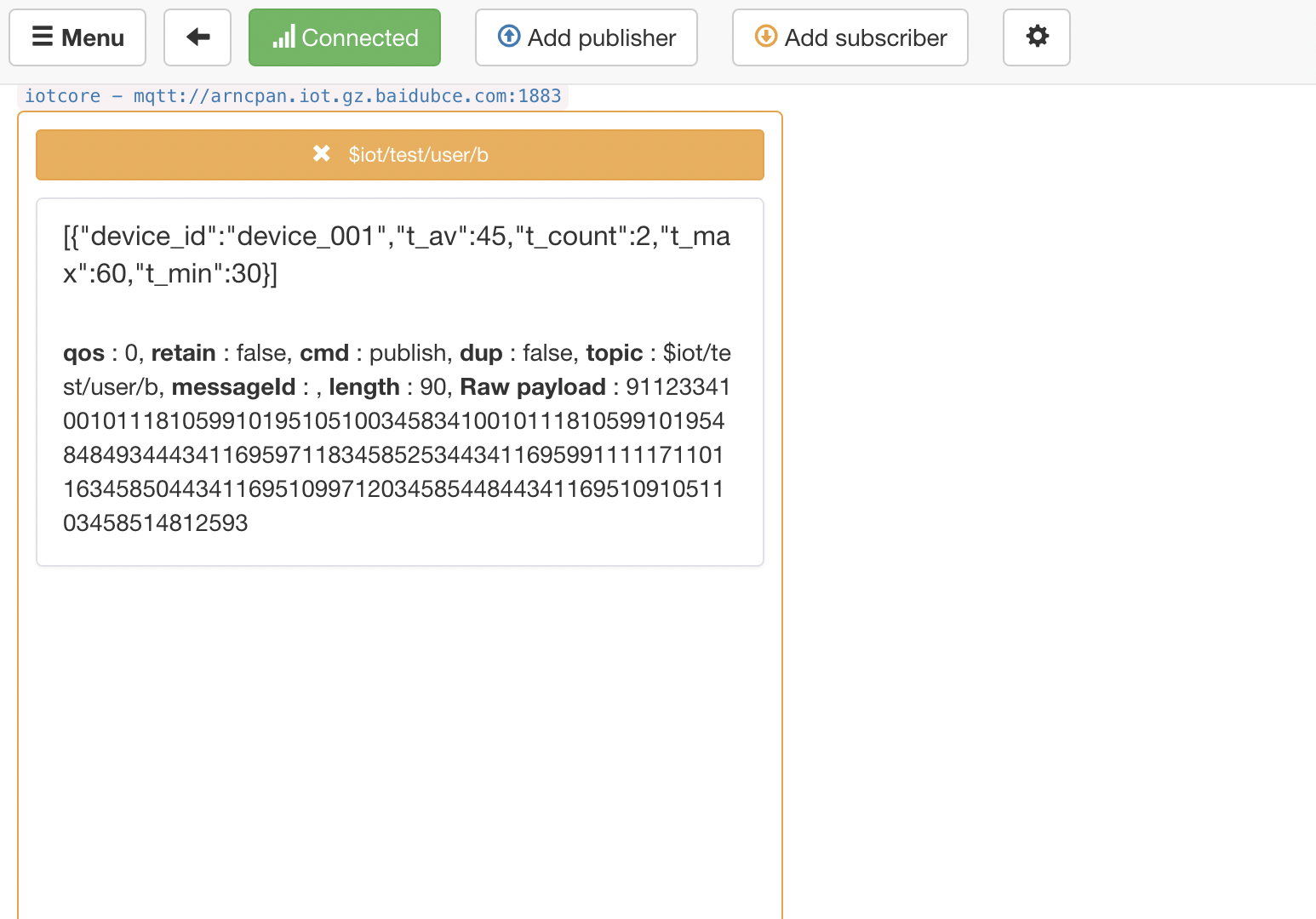
Task: Click the last line of raw payload digits
Action: [156, 523]
